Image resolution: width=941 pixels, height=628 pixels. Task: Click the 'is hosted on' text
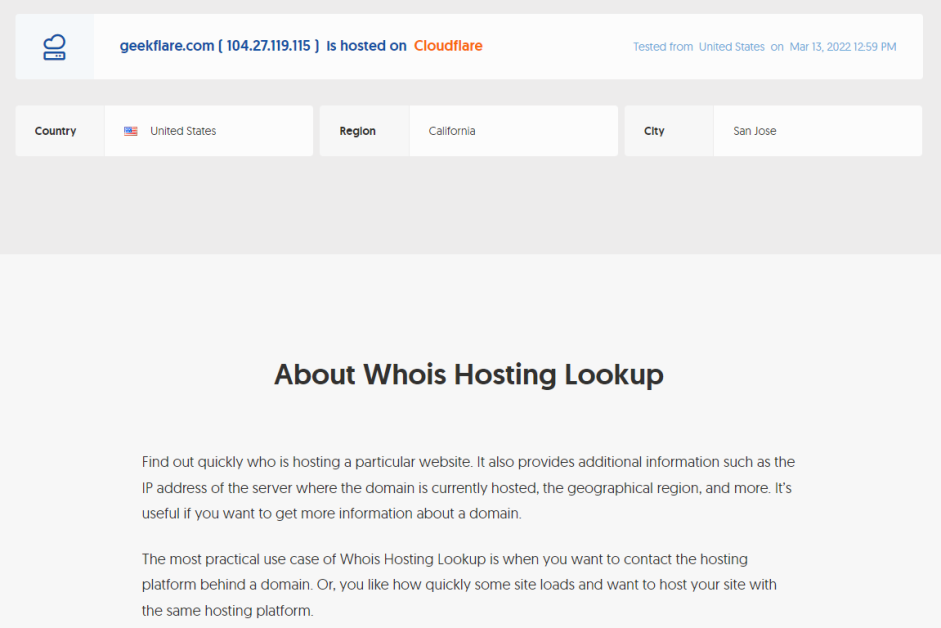click(x=366, y=46)
